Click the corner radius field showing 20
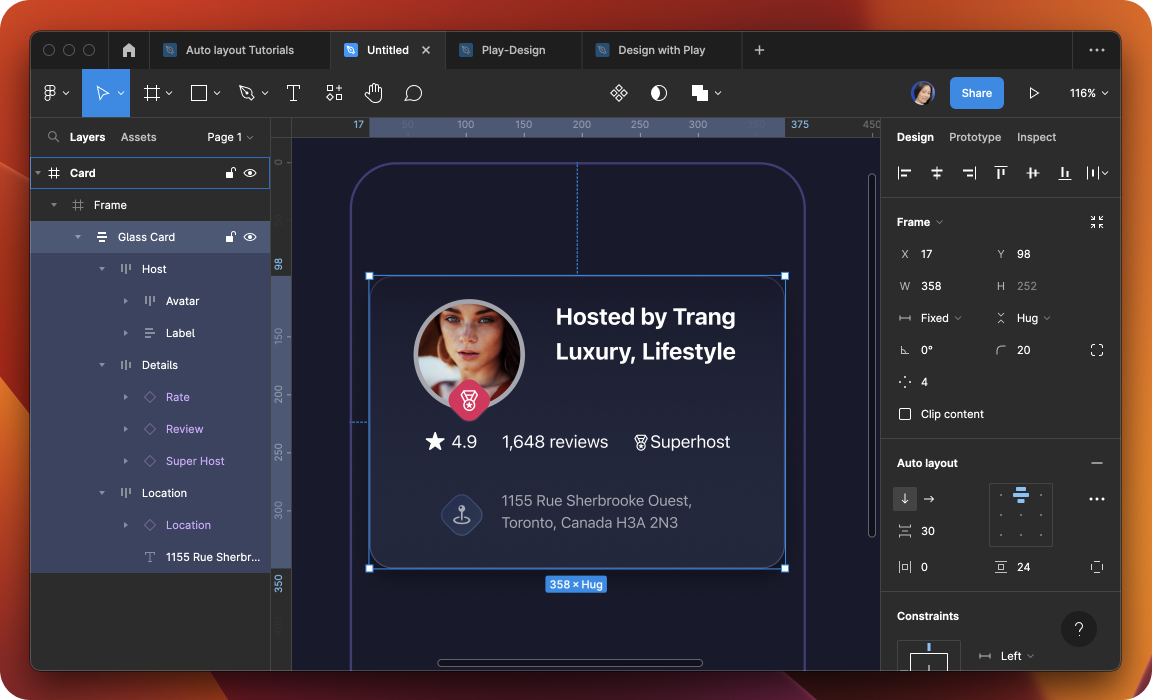Screen dimensions: 1152x700 1023,350
